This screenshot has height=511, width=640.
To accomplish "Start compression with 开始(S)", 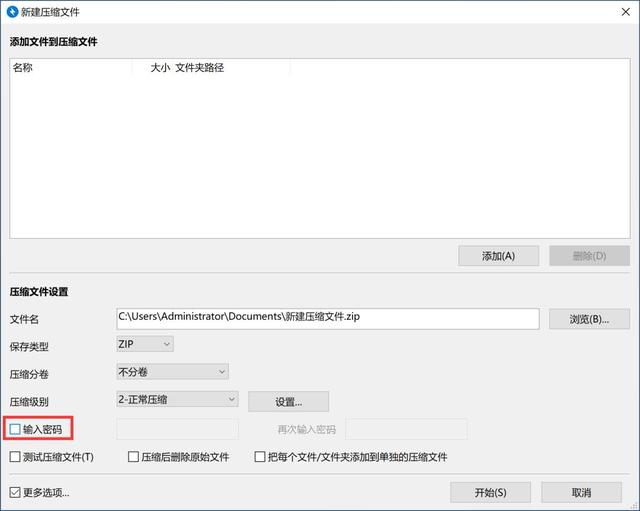I will click(490, 492).
